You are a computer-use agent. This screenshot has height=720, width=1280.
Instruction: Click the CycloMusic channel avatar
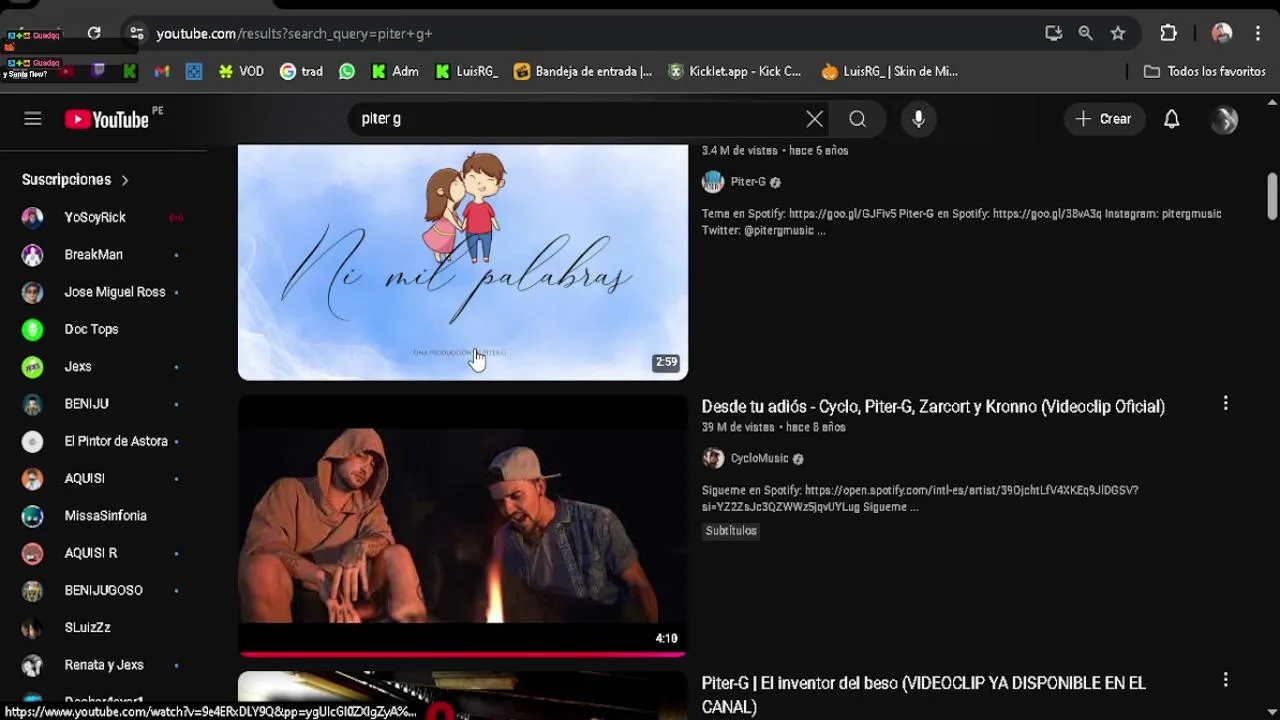pyautogui.click(x=713, y=458)
